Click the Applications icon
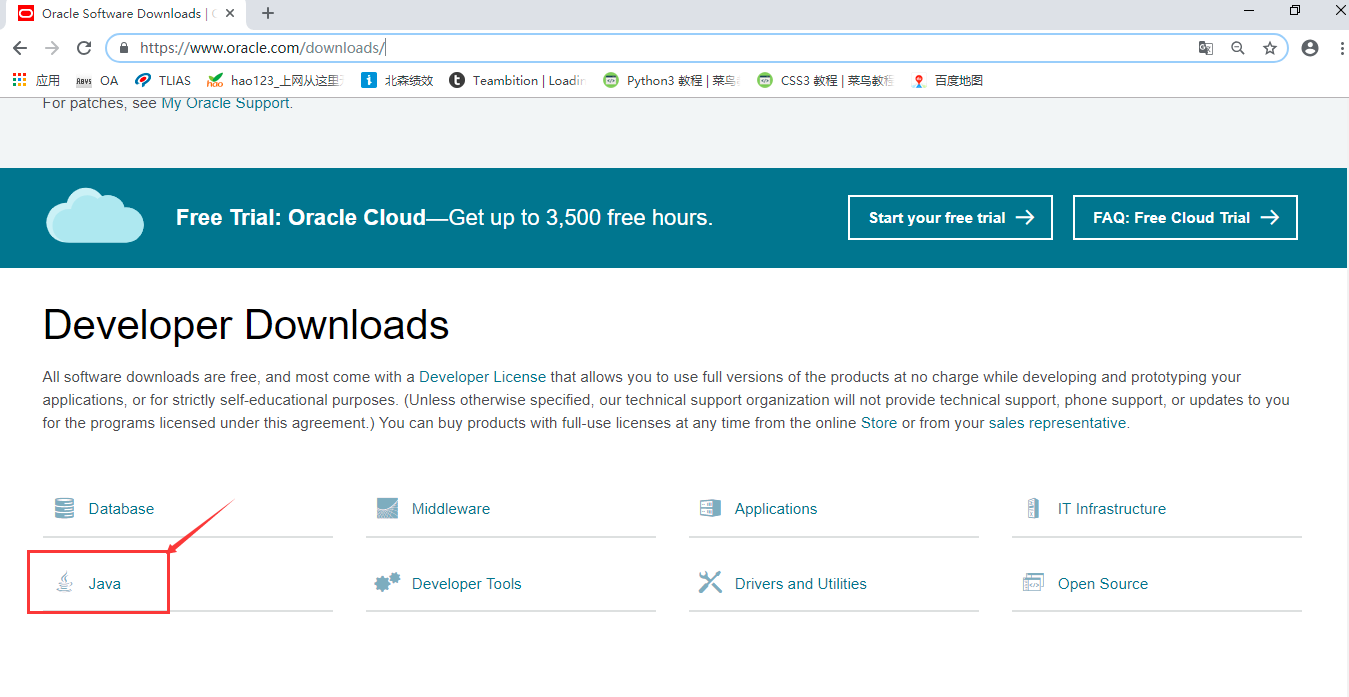The height and width of the screenshot is (697, 1349). tap(710, 508)
